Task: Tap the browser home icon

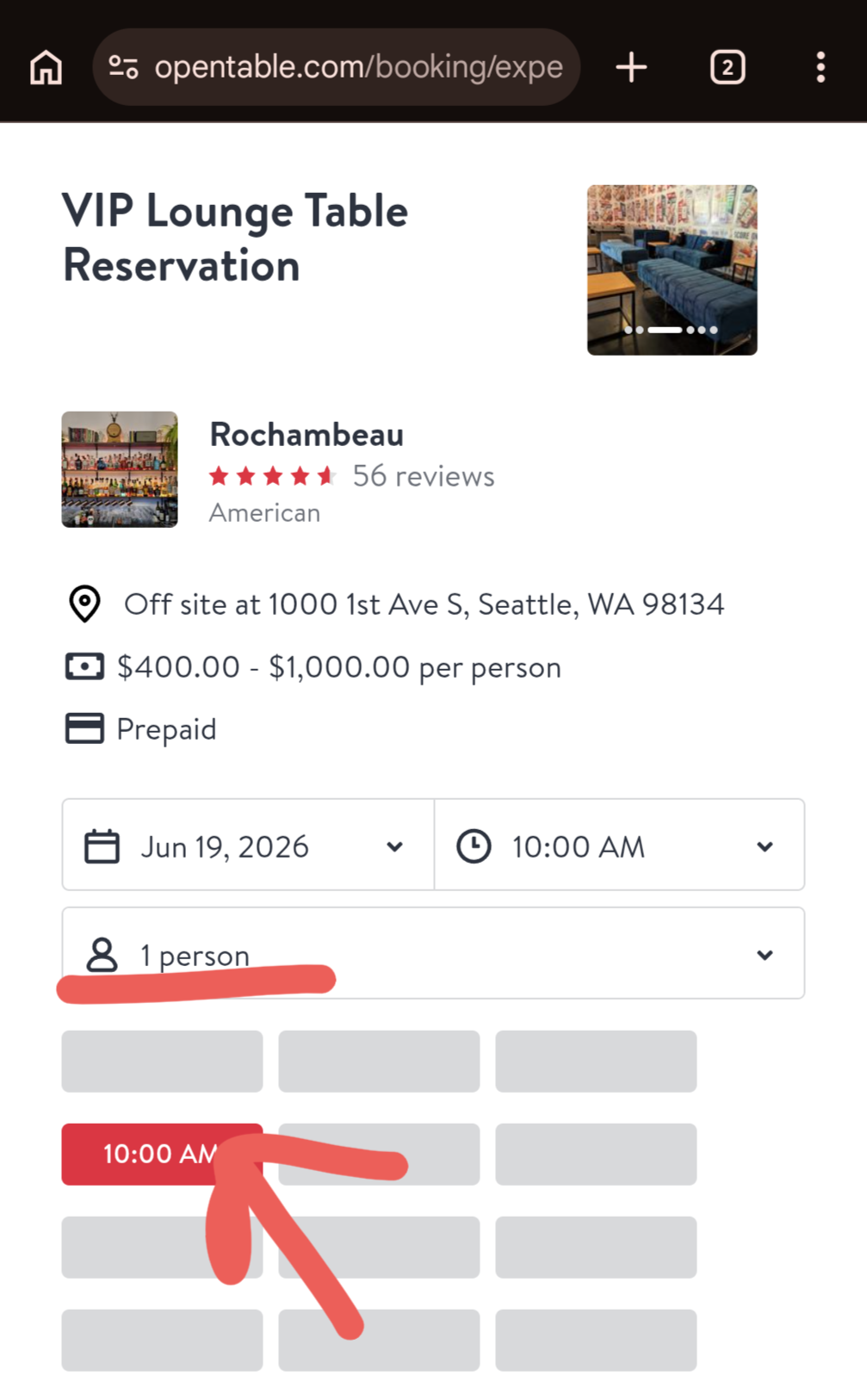Action: (x=46, y=67)
